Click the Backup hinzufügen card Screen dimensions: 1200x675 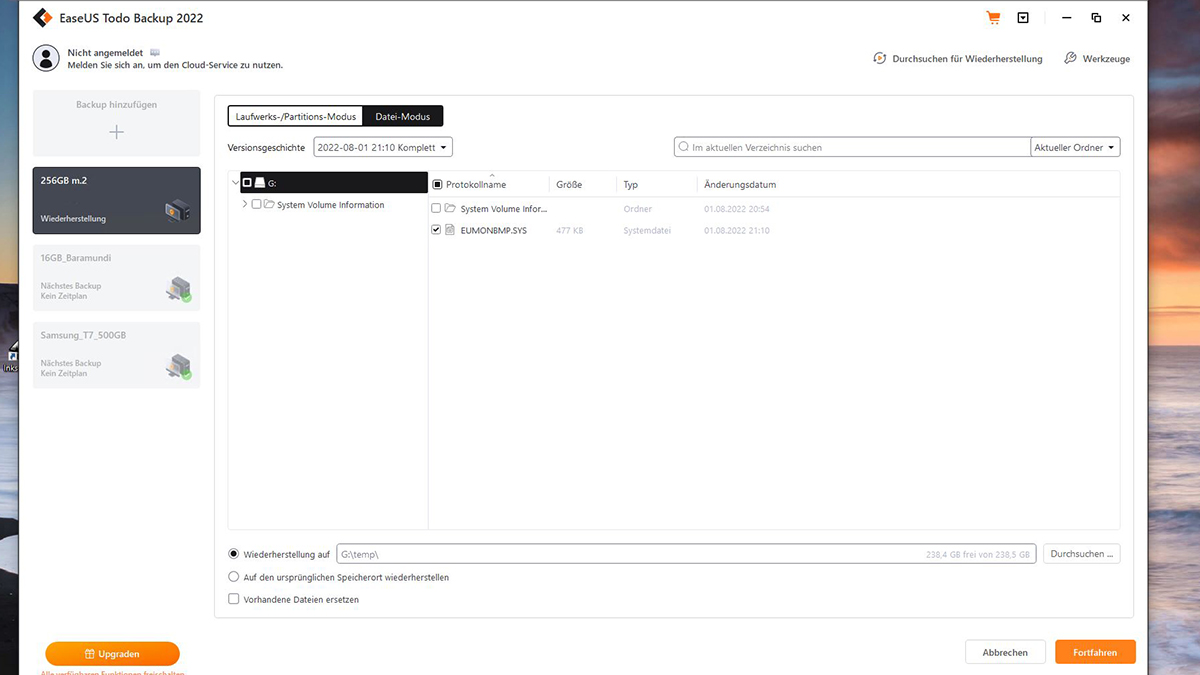[x=116, y=122]
